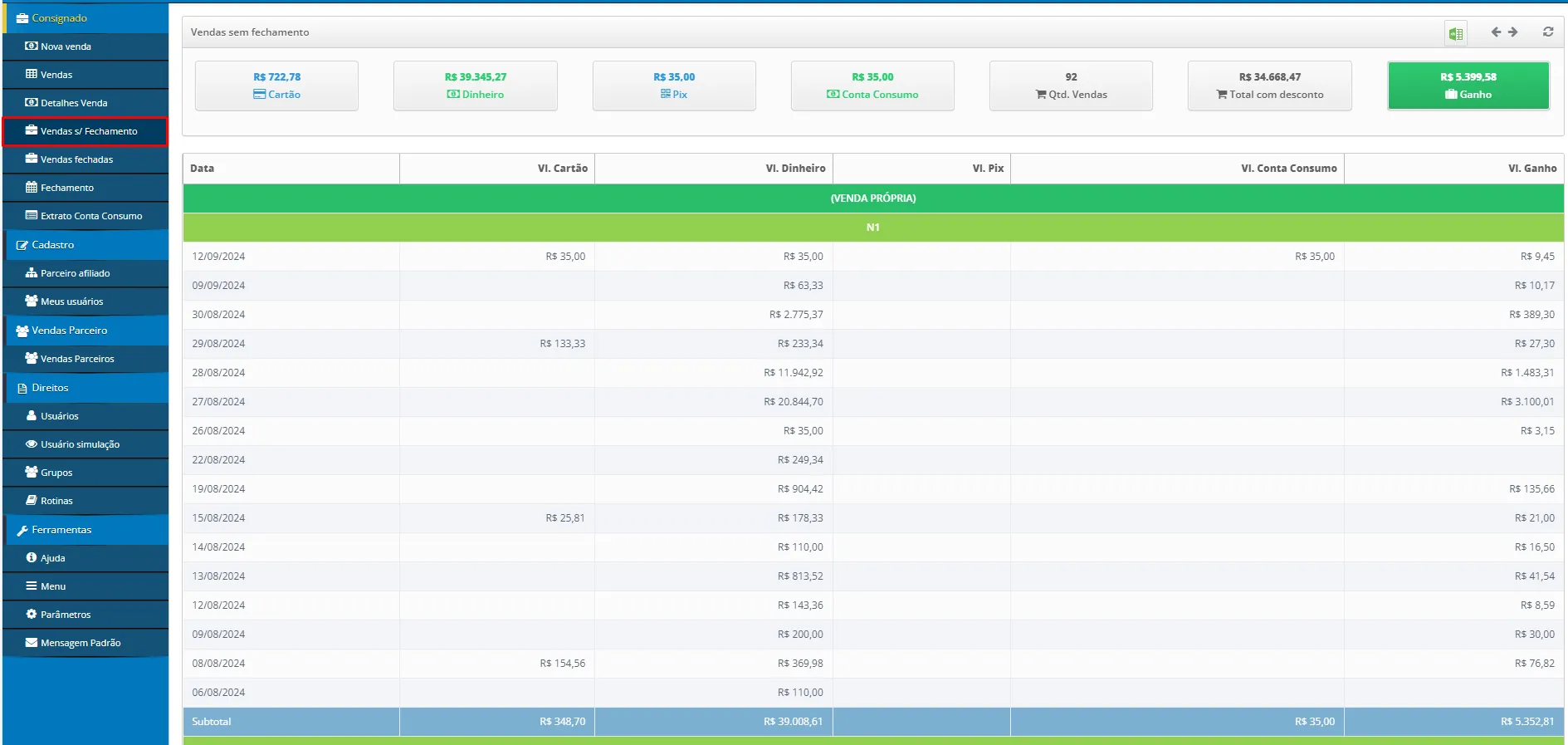Screen dimensions: 1568x745
Task: Select Vendas fechadas in sidebar
Action: [x=76, y=159]
